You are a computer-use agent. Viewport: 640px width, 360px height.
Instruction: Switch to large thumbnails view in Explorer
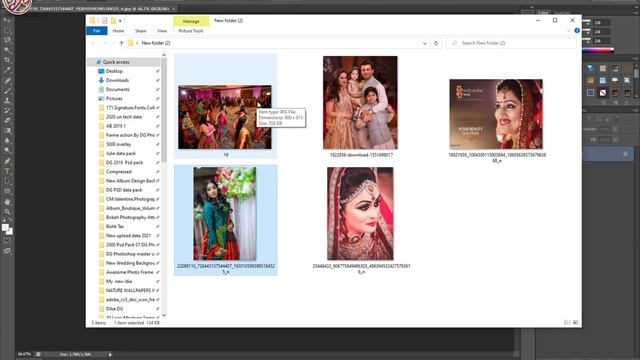pyautogui.click(x=576, y=322)
